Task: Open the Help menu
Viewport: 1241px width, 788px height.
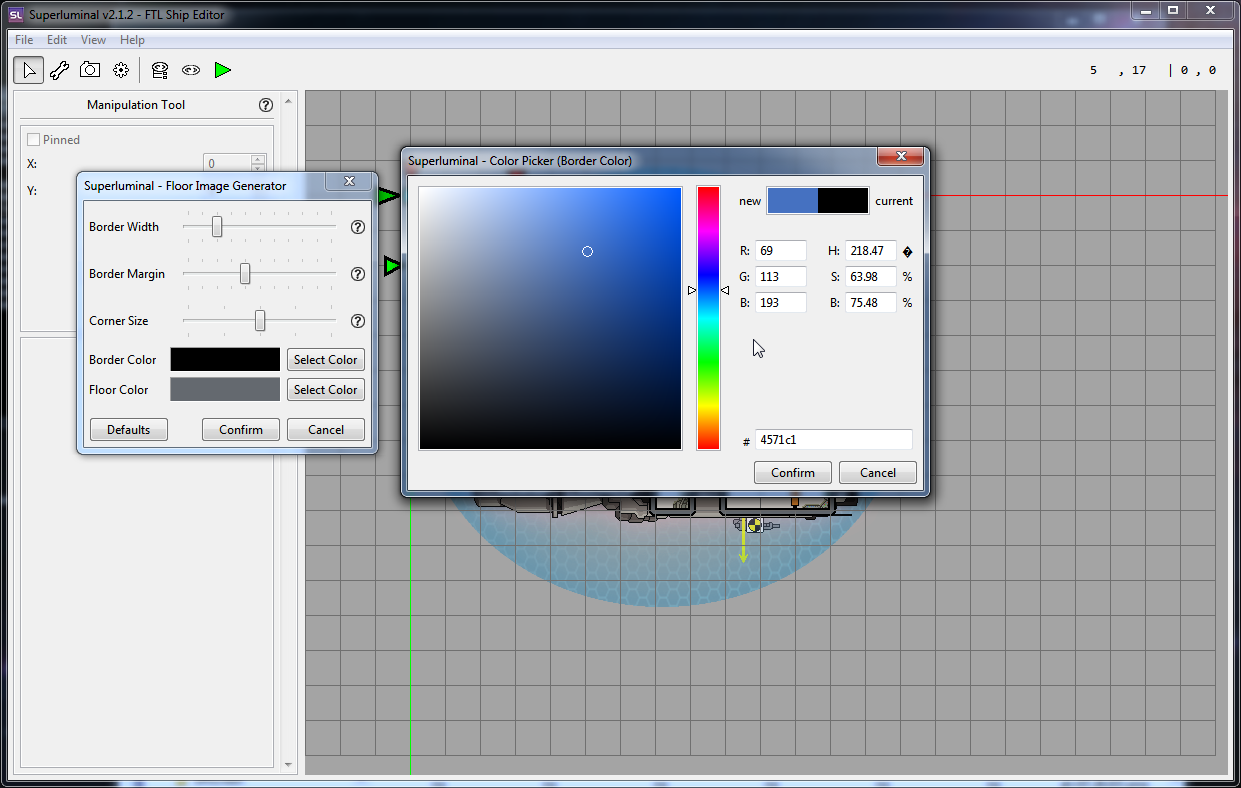Action: (x=132, y=40)
